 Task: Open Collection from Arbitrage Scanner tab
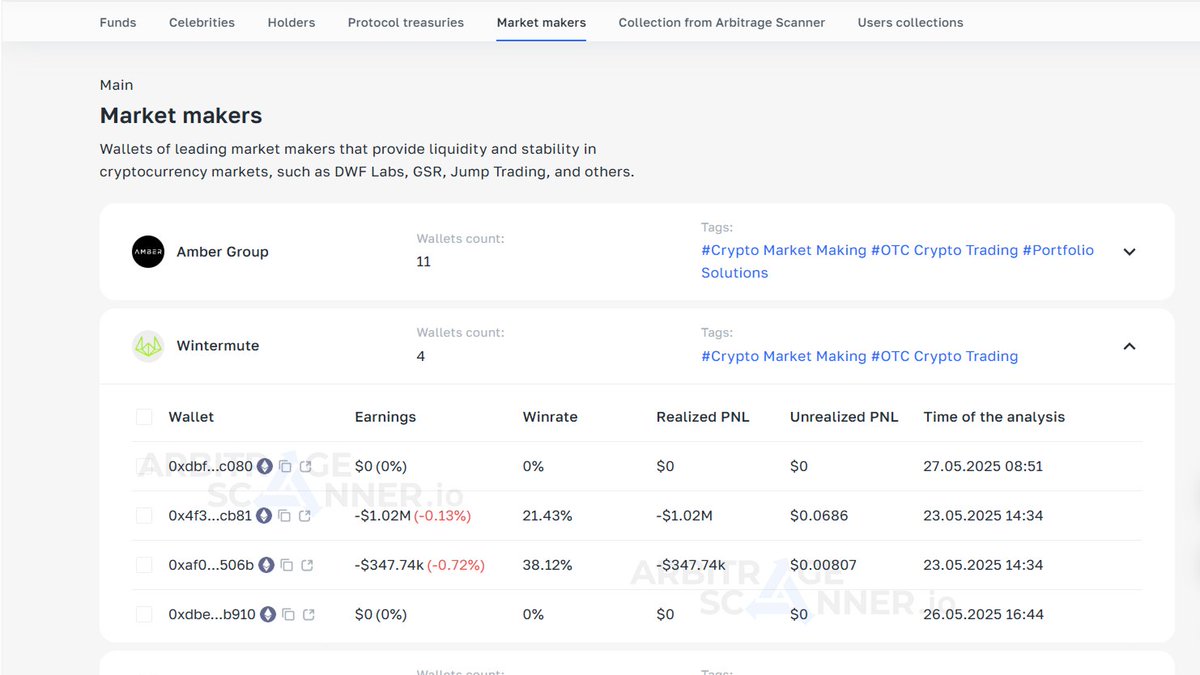pos(722,22)
